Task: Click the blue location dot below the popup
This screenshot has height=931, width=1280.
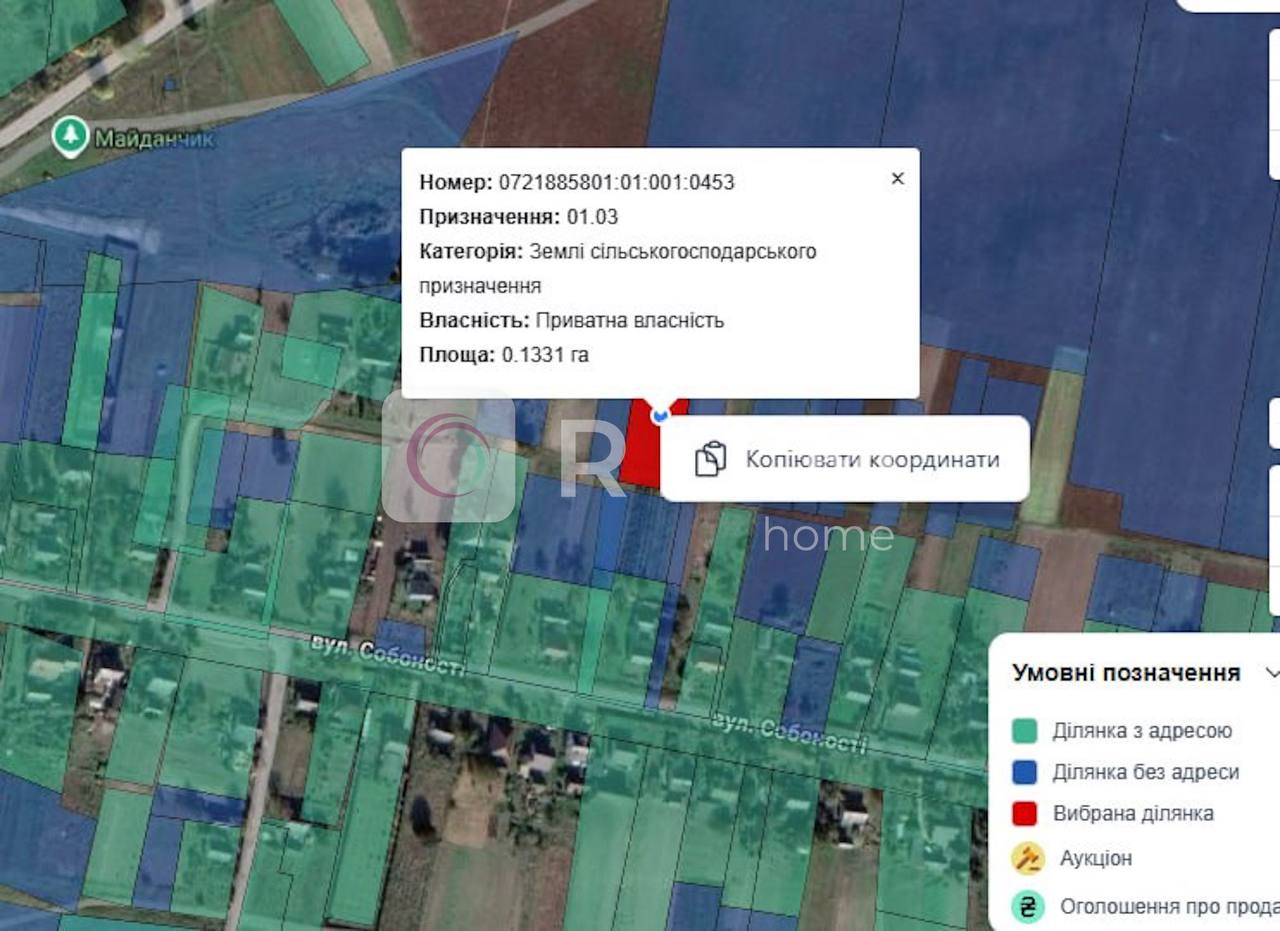Action: [659, 415]
